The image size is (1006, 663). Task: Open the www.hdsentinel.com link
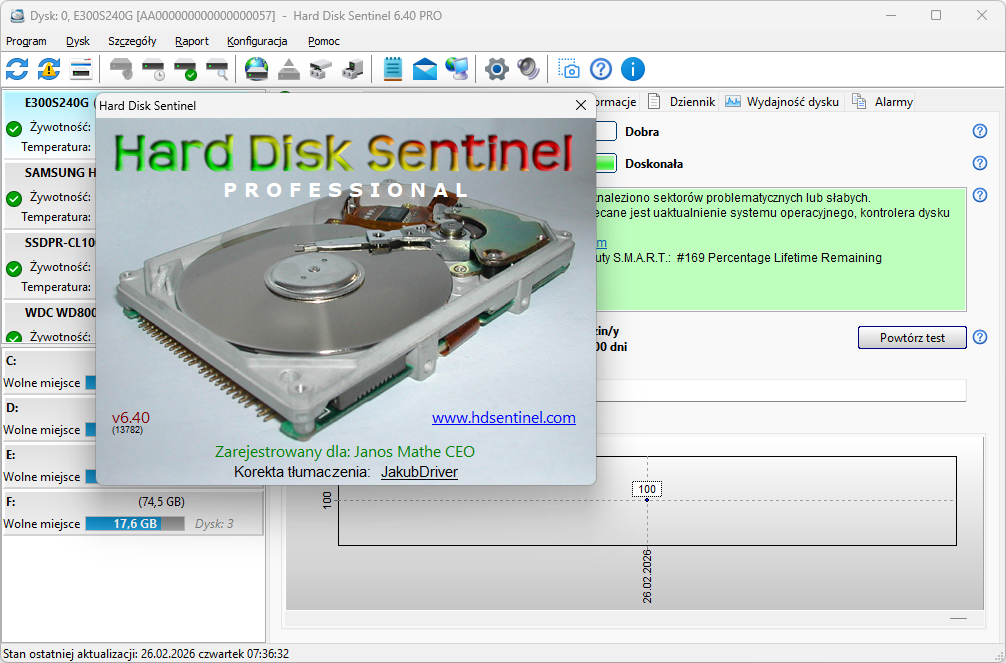point(504,418)
